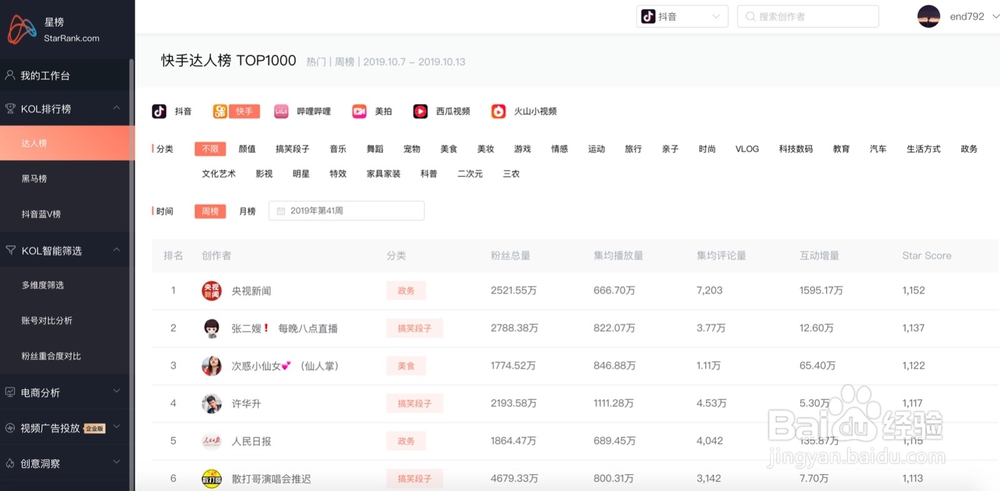Filter by VLOG category
The width and height of the screenshot is (1000, 491).
click(747, 149)
